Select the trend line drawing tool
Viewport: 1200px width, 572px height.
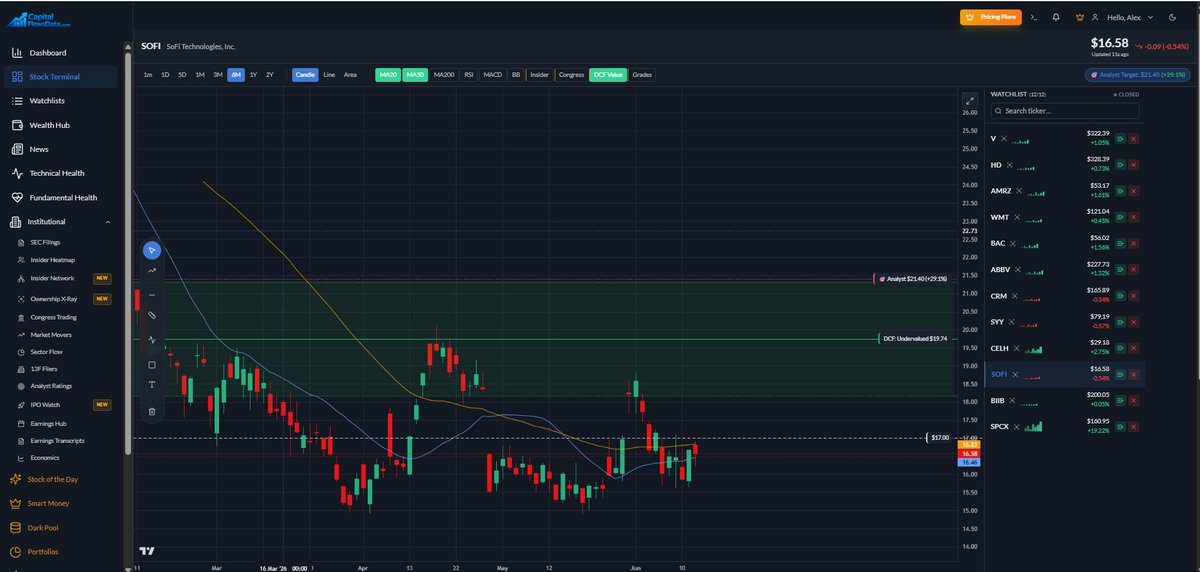point(152,270)
